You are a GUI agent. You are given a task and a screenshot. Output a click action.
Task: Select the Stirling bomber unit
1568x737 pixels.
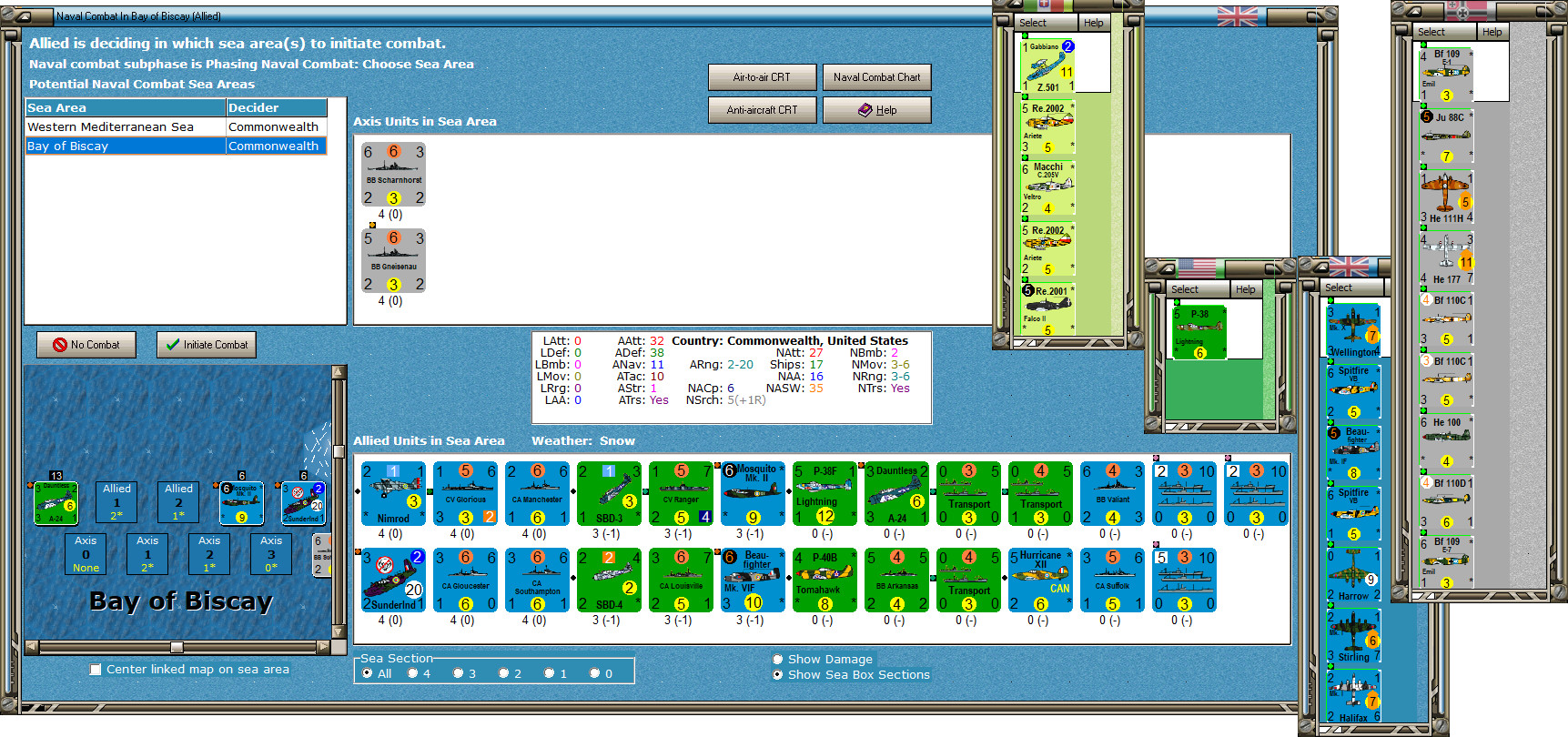[x=1353, y=636]
